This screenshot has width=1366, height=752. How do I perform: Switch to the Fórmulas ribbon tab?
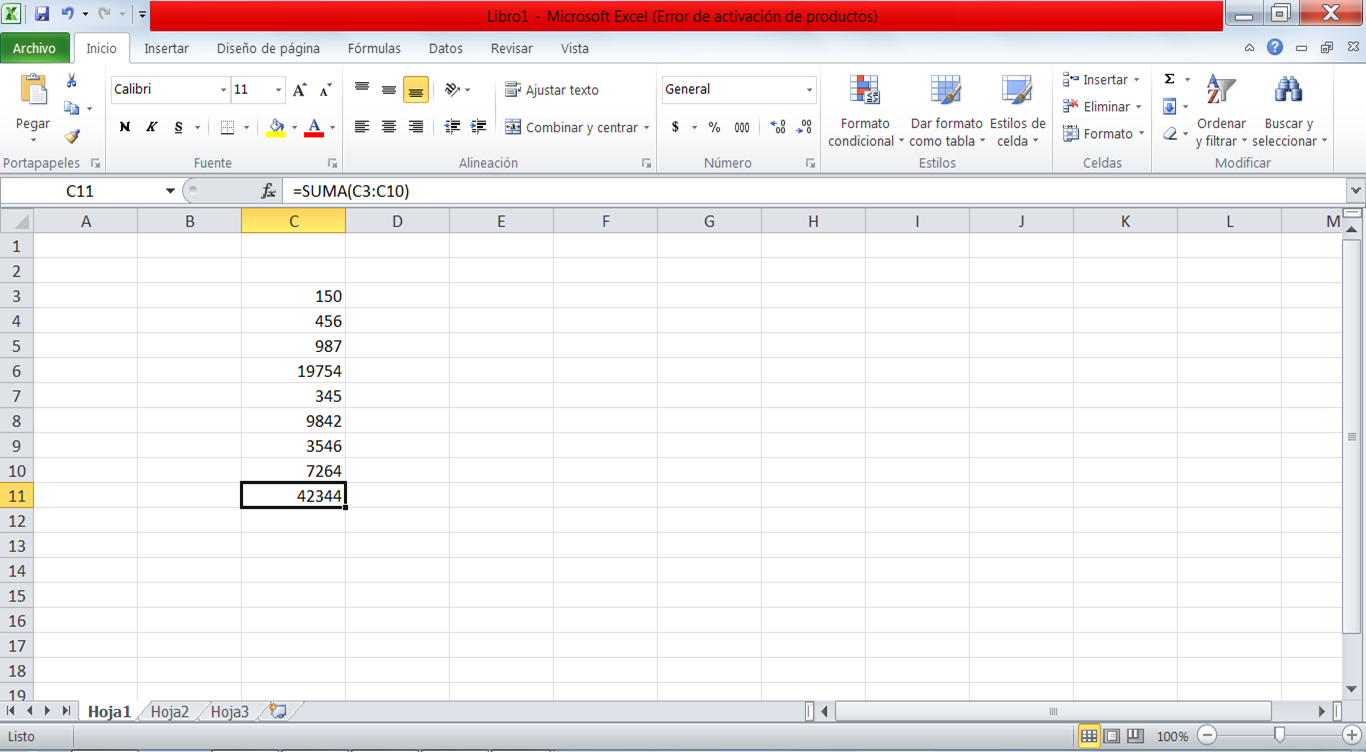[374, 48]
